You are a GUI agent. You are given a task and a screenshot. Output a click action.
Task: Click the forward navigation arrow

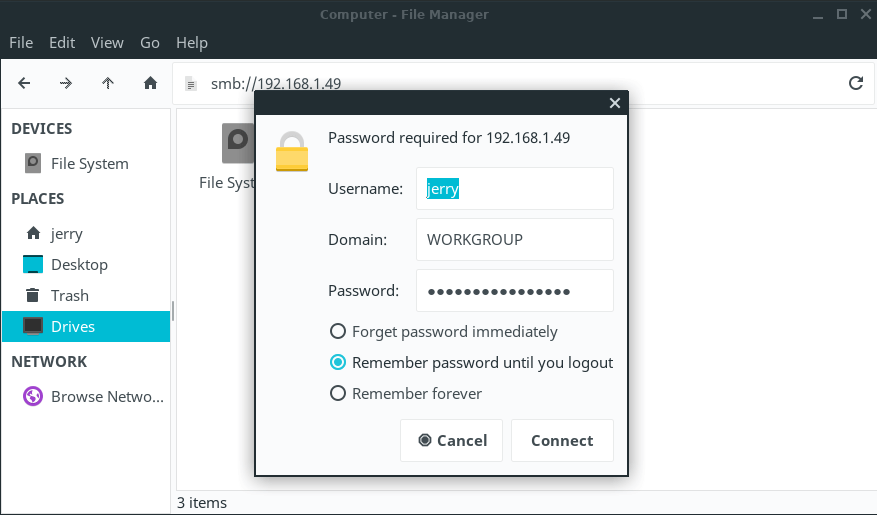click(x=66, y=83)
